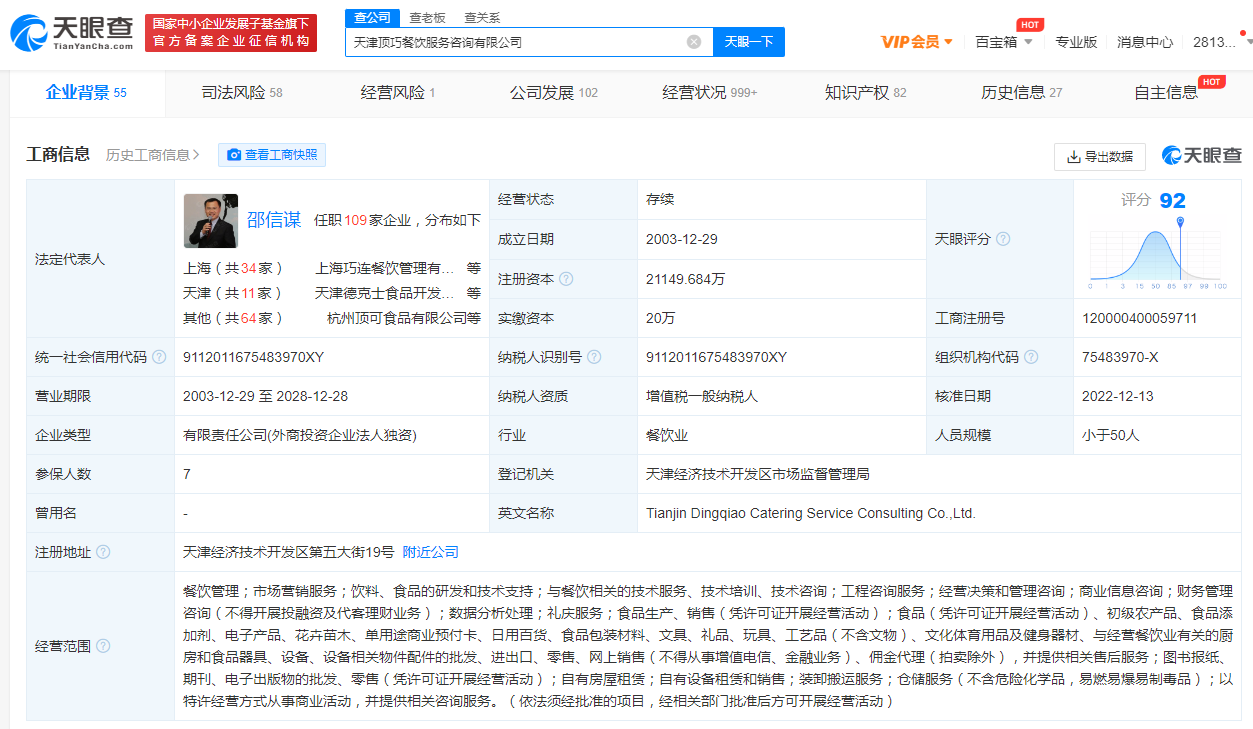This screenshot has width=1253, height=729.
Task: Click the 天津（共11家）entry
Action: (x=234, y=293)
